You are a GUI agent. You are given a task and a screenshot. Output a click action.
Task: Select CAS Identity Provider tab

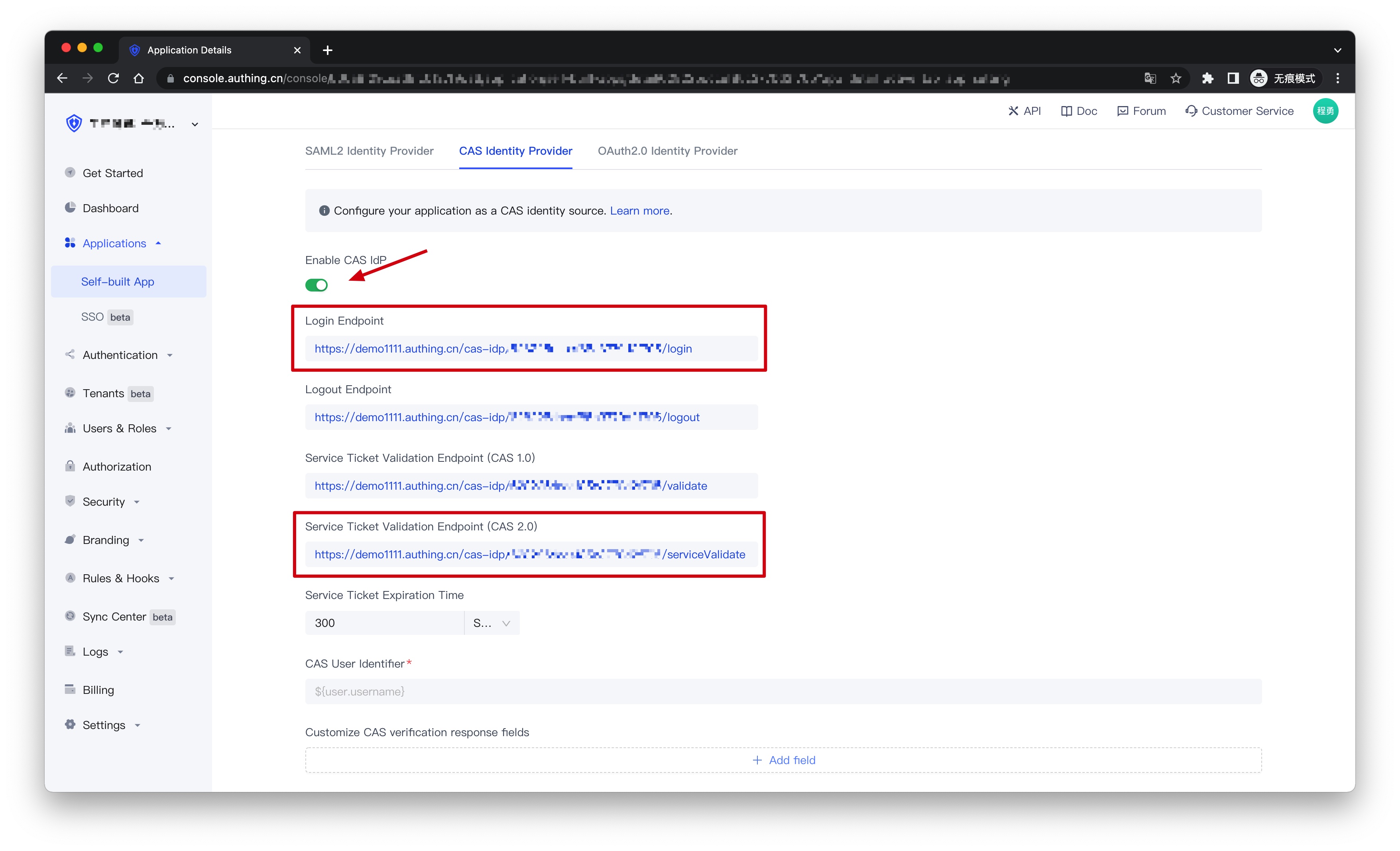pos(515,151)
